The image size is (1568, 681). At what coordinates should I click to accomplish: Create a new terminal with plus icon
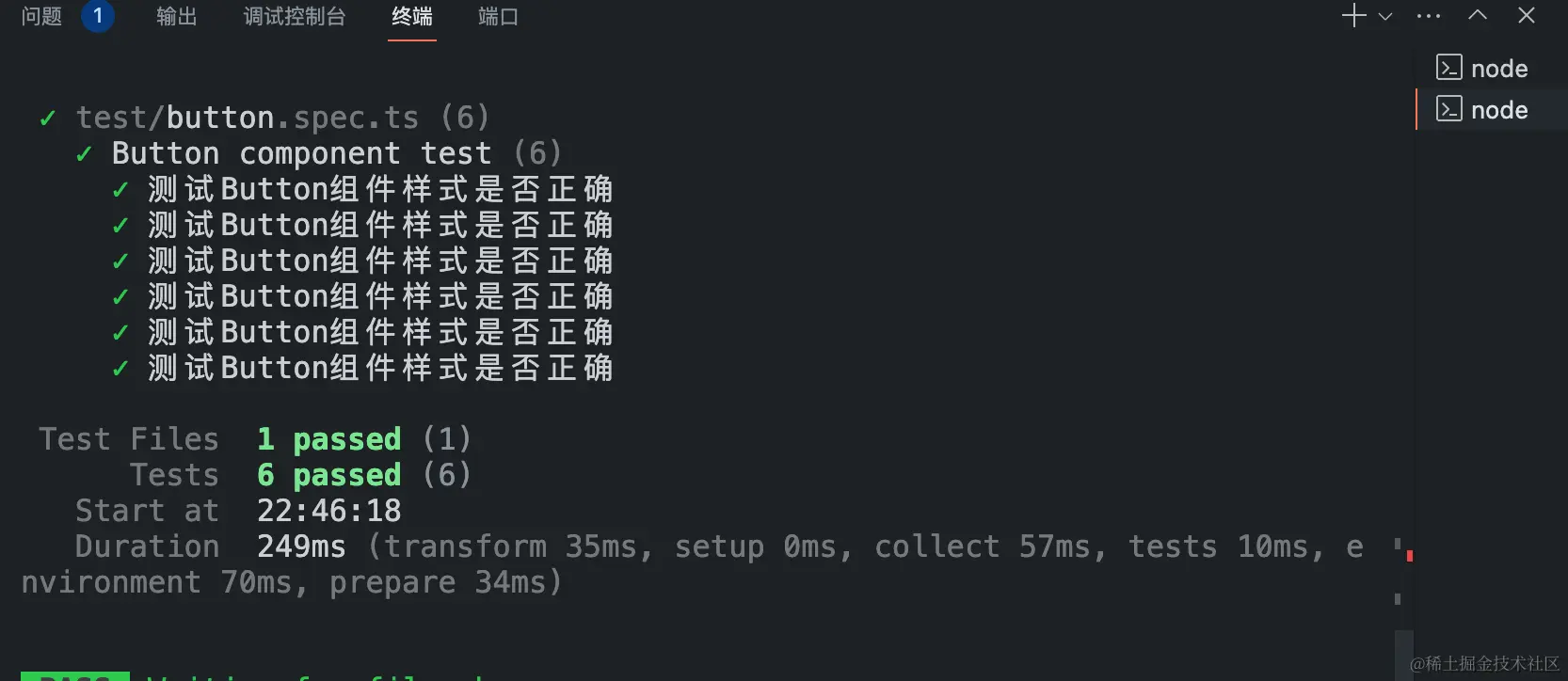pyautogui.click(x=1353, y=16)
